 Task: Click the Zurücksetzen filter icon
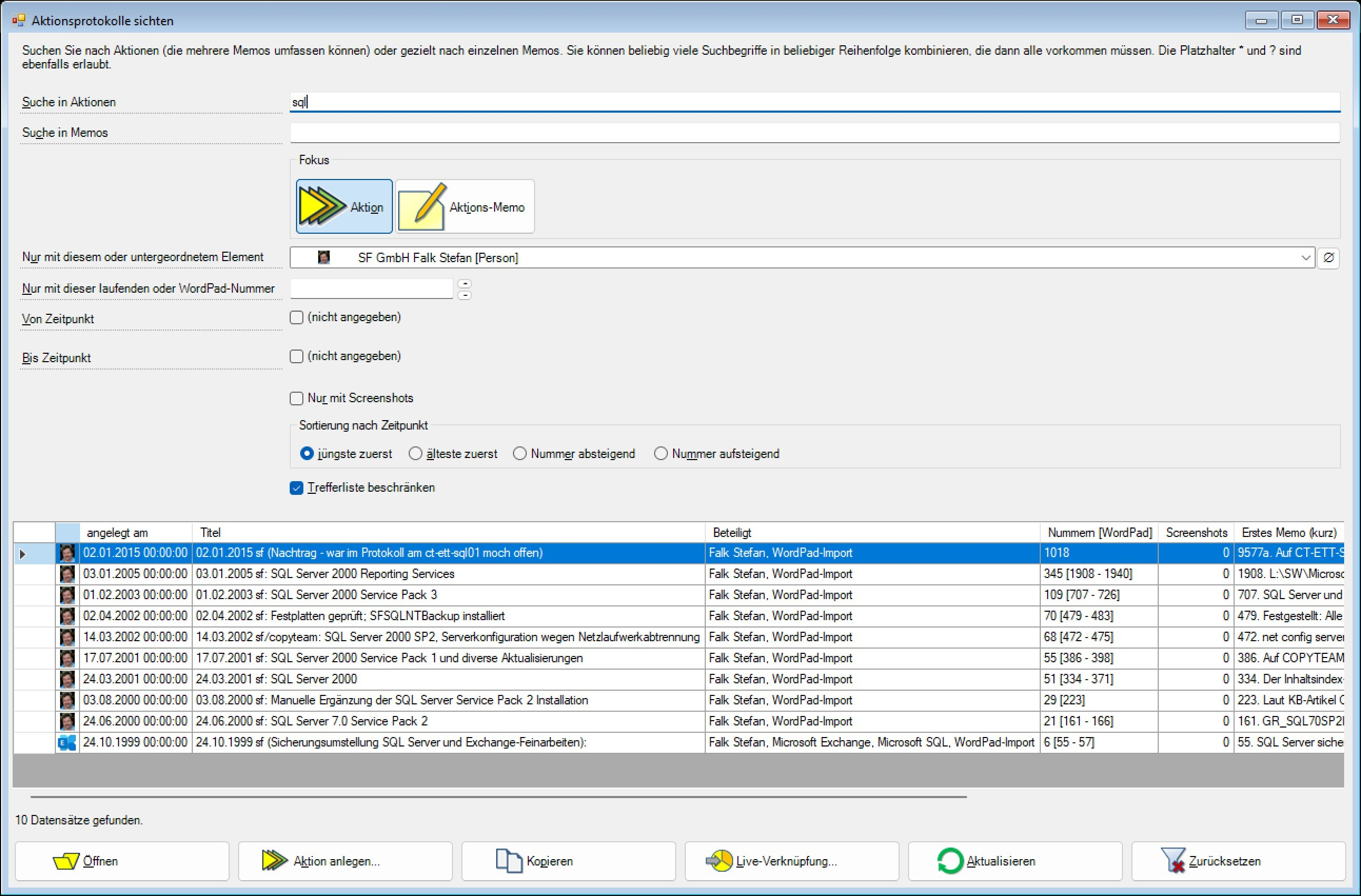pos(1172,861)
